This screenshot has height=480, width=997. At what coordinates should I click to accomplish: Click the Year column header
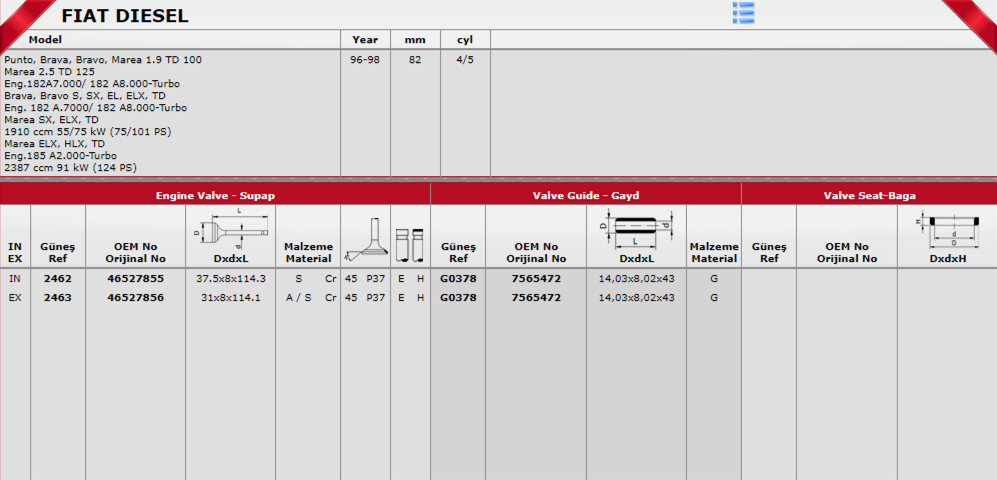pyautogui.click(x=365, y=40)
